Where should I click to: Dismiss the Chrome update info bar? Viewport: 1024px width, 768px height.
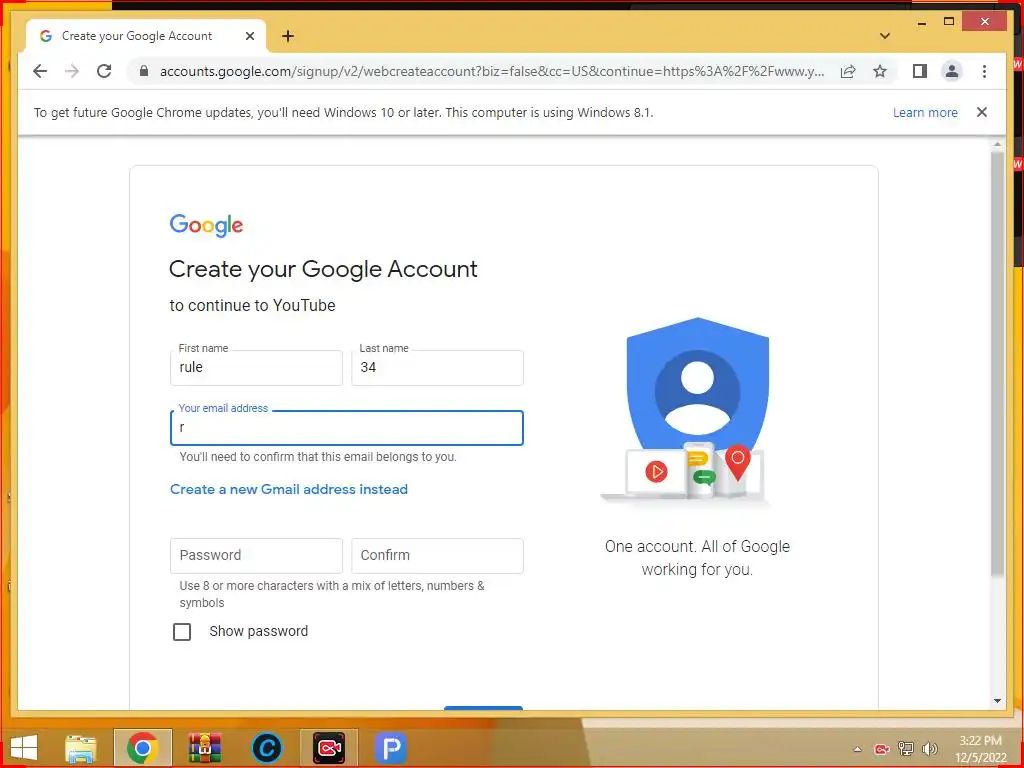click(x=981, y=112)
